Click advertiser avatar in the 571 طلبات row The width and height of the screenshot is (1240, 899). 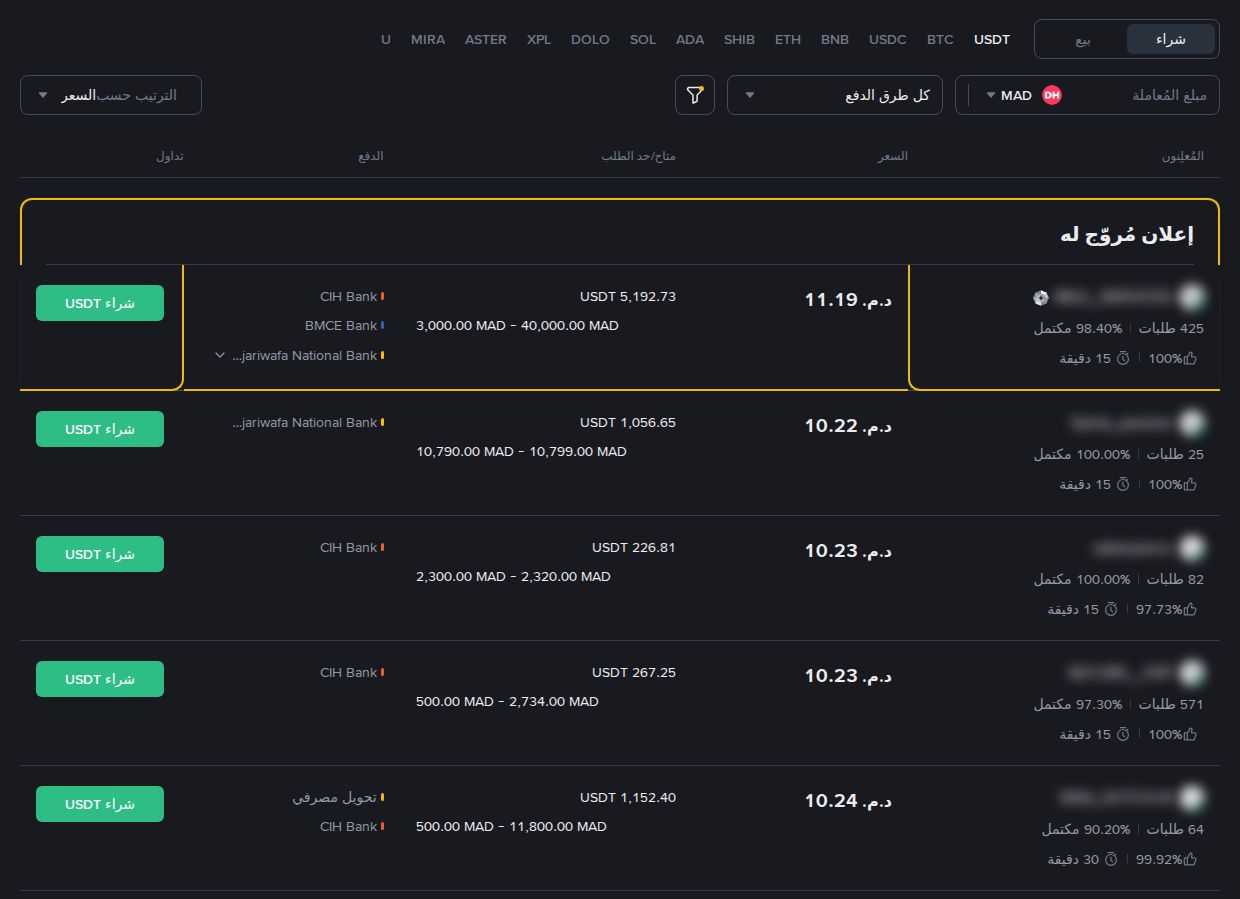click(x=1190, y=673)
